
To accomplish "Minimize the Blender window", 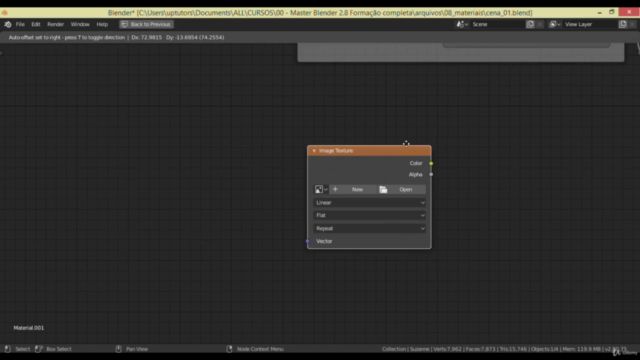I will [x=599, y=13].
